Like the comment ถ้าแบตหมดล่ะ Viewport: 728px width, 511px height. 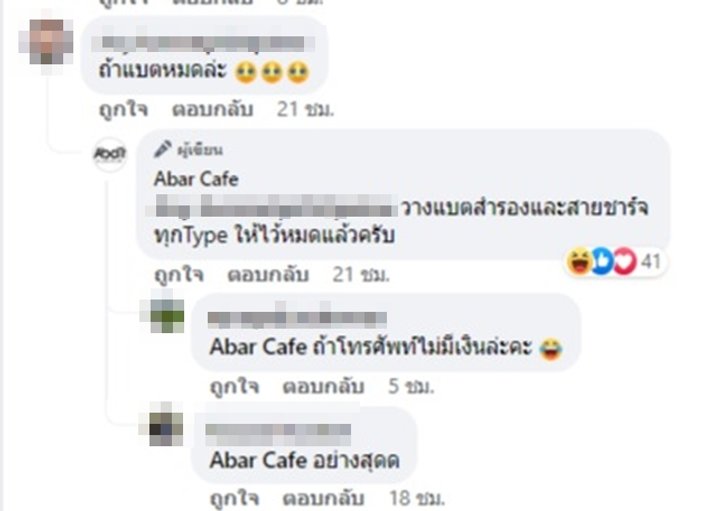[124, 110]
